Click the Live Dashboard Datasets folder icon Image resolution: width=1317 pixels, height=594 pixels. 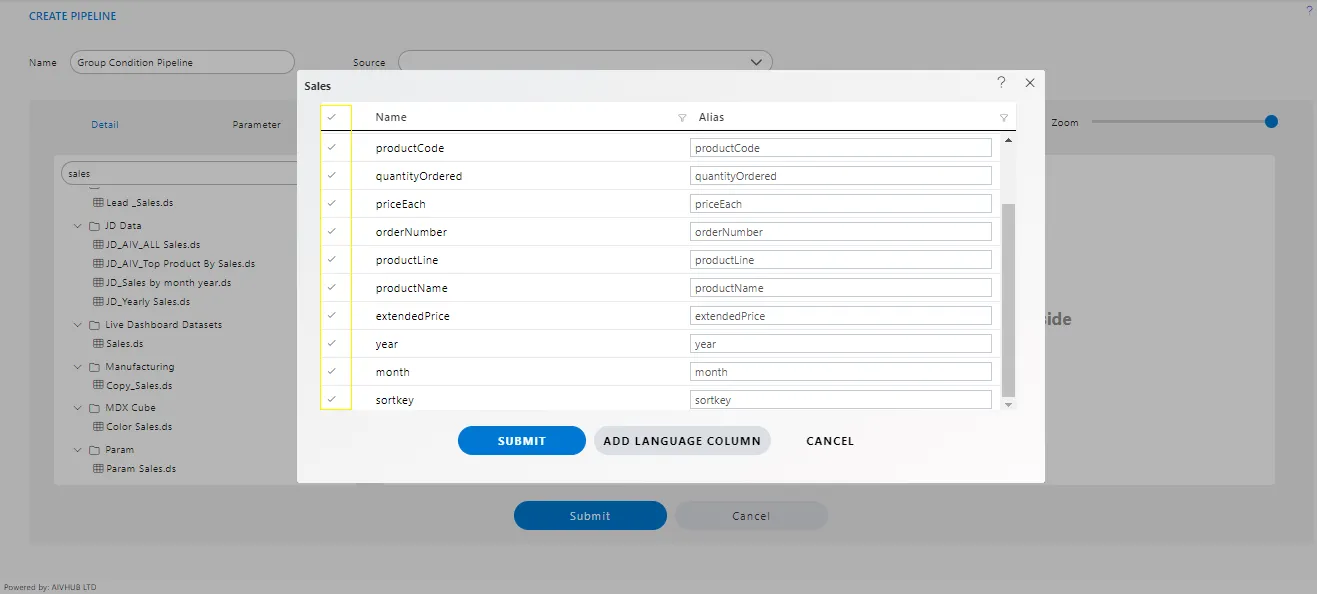[94, 325]
